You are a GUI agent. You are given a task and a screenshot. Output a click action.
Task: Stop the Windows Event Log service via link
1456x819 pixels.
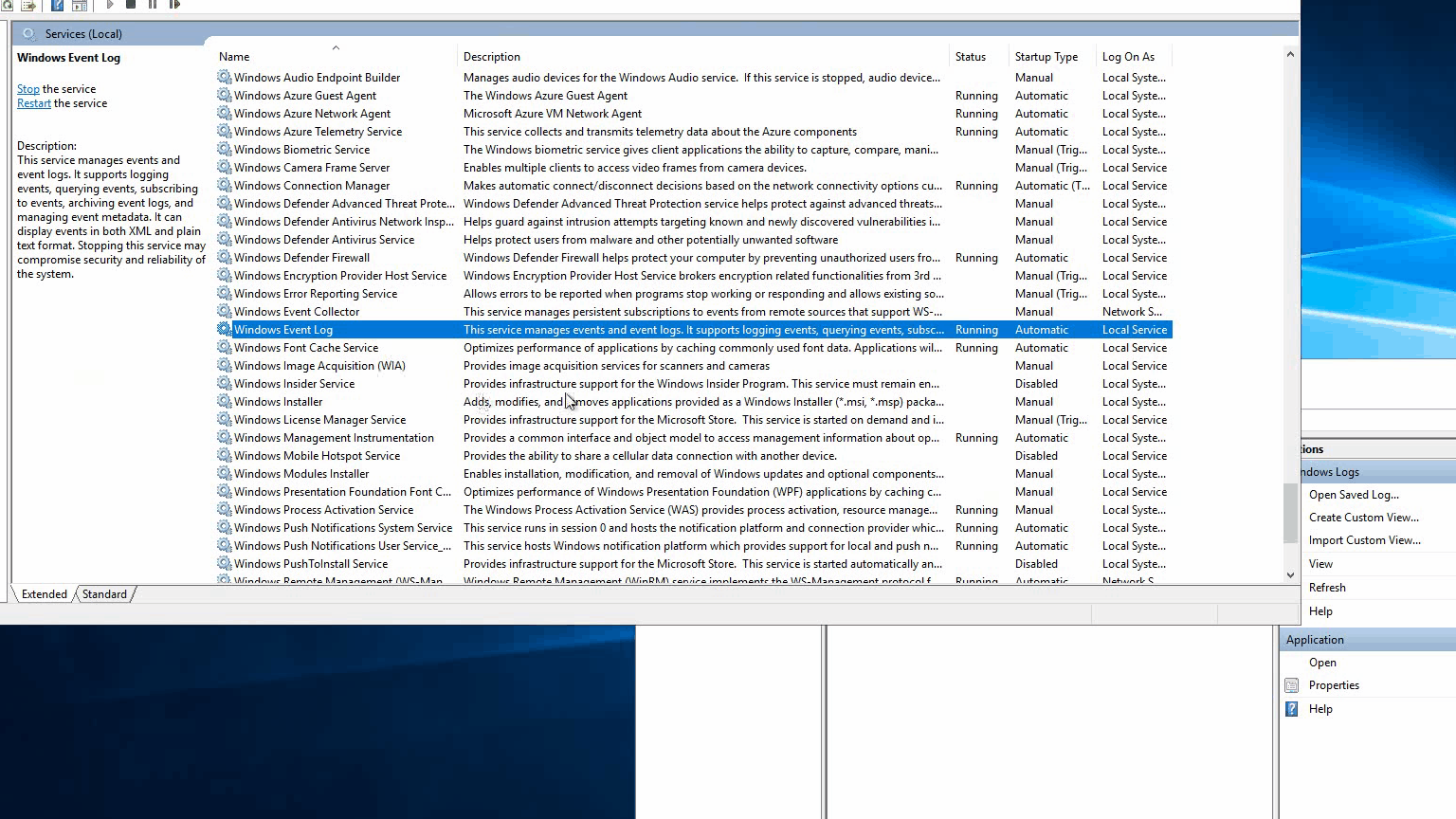(x=28, y=89)
